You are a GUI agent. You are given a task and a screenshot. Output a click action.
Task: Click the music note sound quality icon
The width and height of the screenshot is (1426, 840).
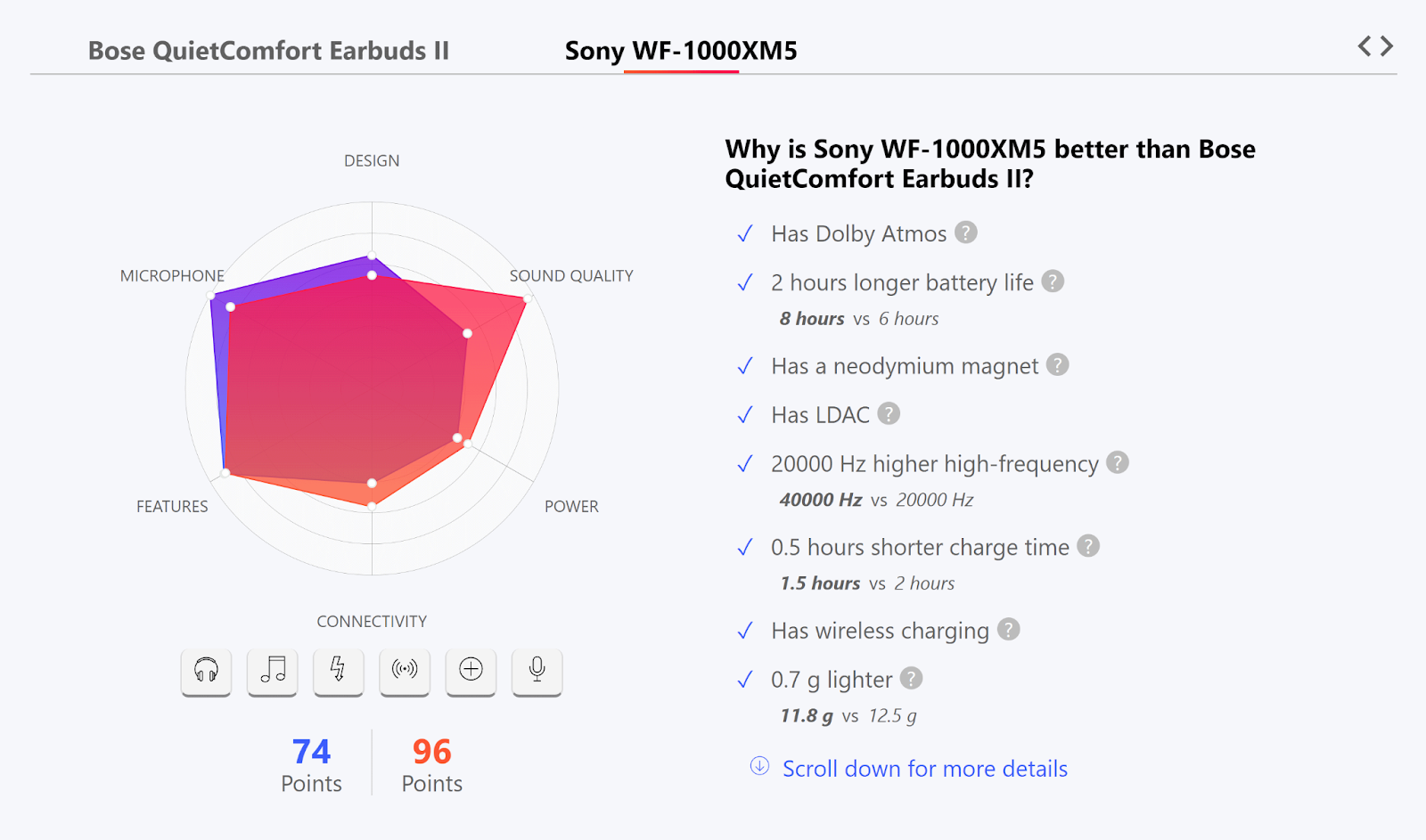pyautogui.click(x=272, y=673)
